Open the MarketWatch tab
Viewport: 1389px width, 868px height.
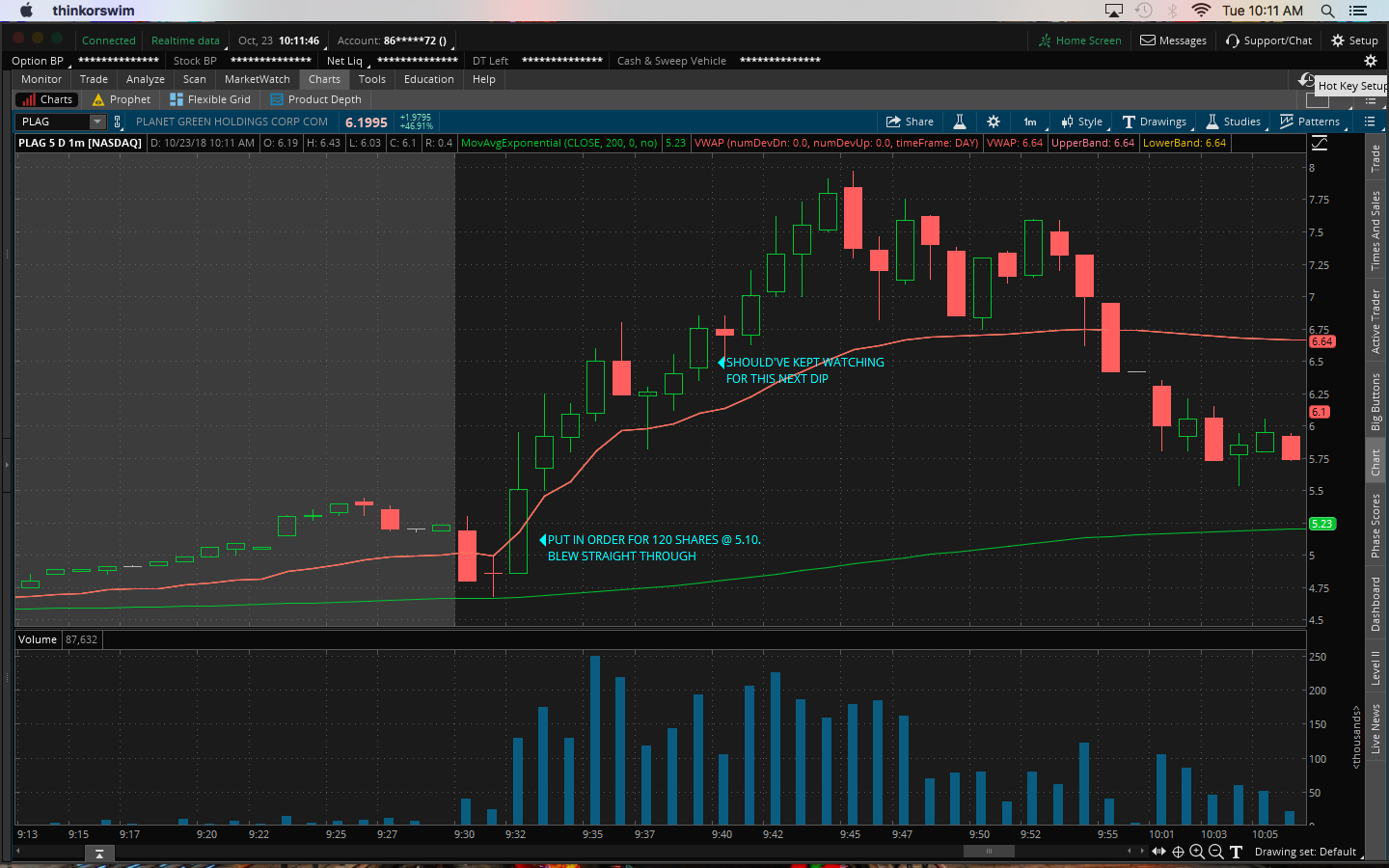point(258,79)
